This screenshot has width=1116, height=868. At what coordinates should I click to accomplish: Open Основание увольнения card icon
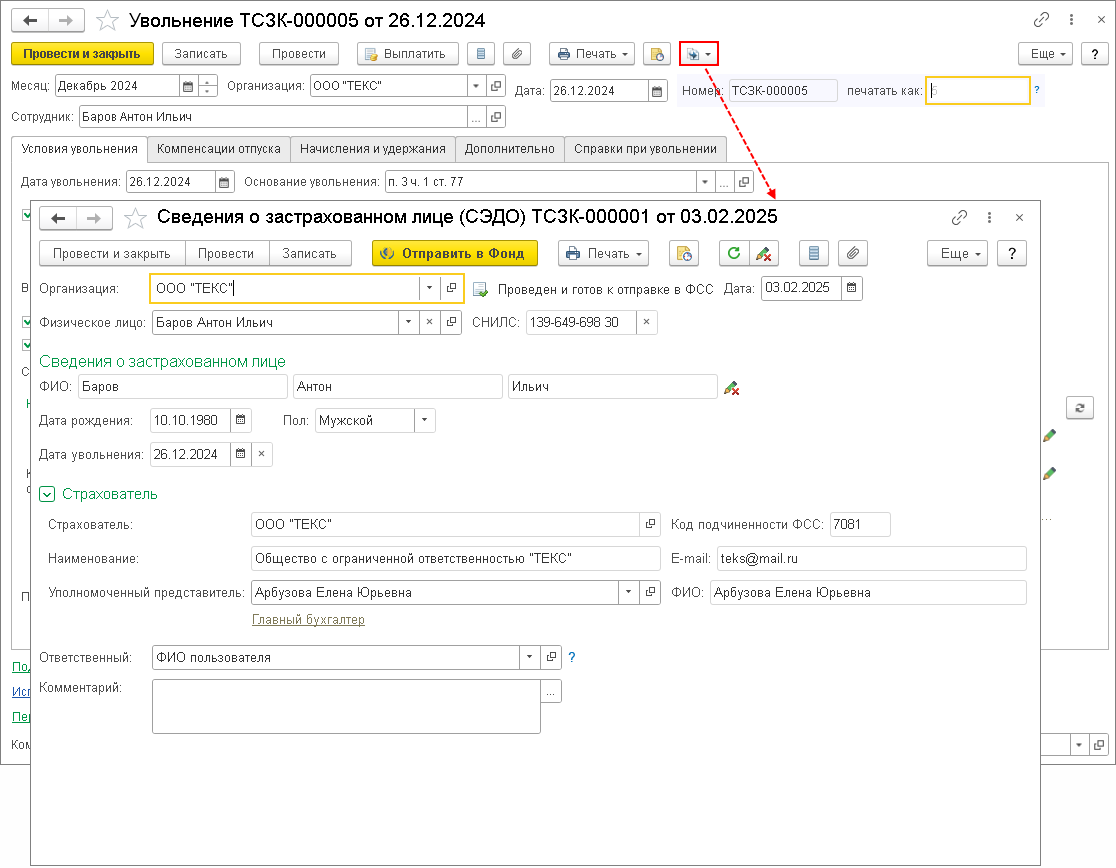click(744, 182)
